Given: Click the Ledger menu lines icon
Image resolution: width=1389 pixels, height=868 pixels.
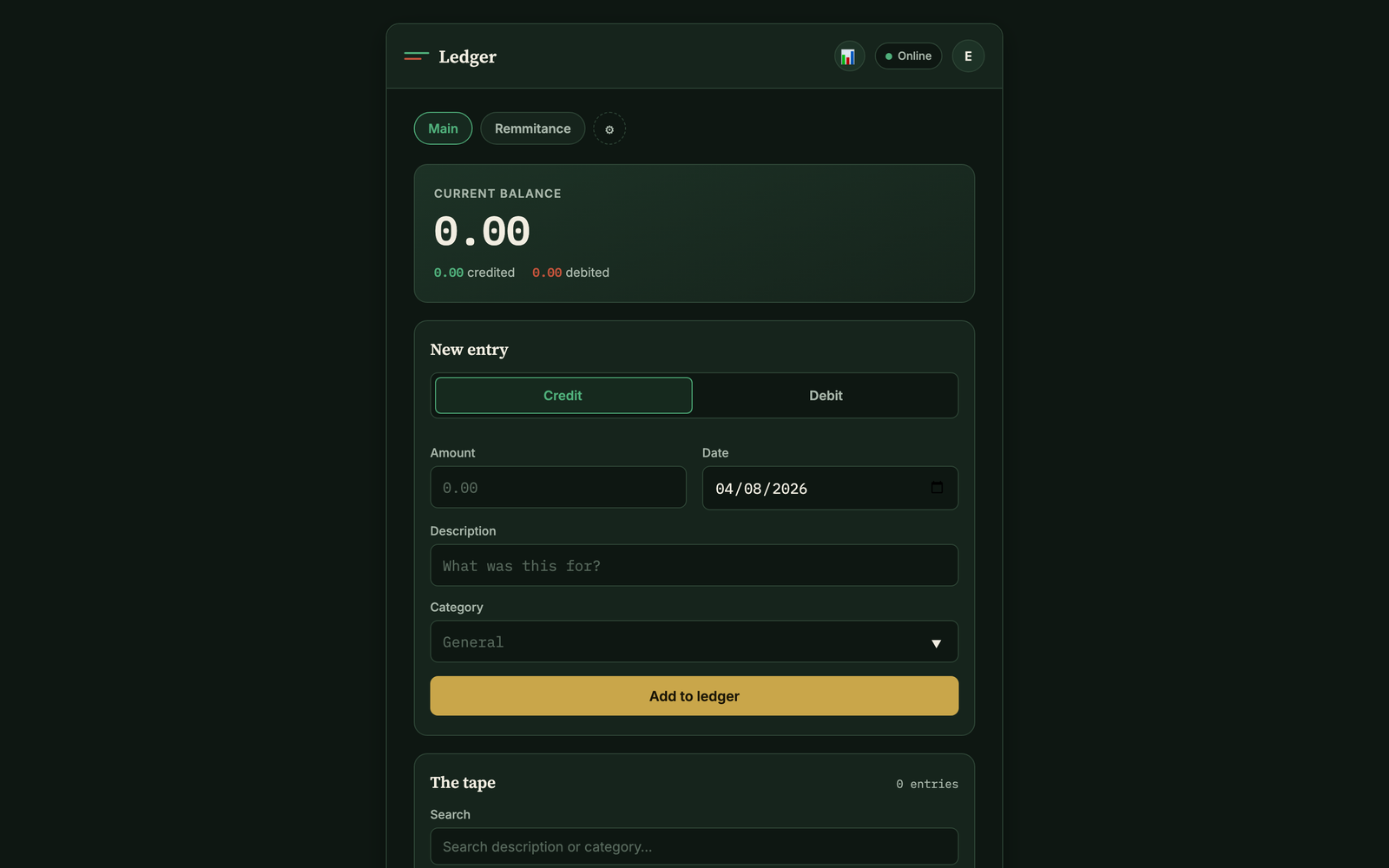Looking at the screenshot, I should (x=417, y=56).
